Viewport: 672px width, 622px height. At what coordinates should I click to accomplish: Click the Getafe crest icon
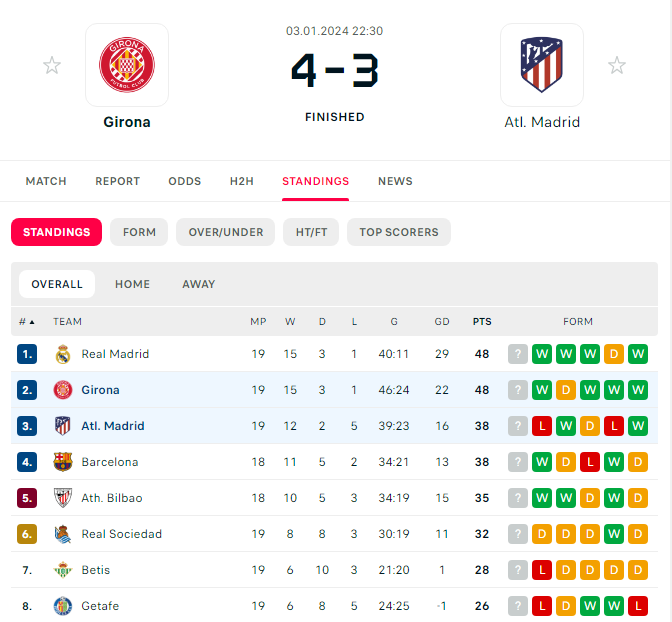coord(63,606)
